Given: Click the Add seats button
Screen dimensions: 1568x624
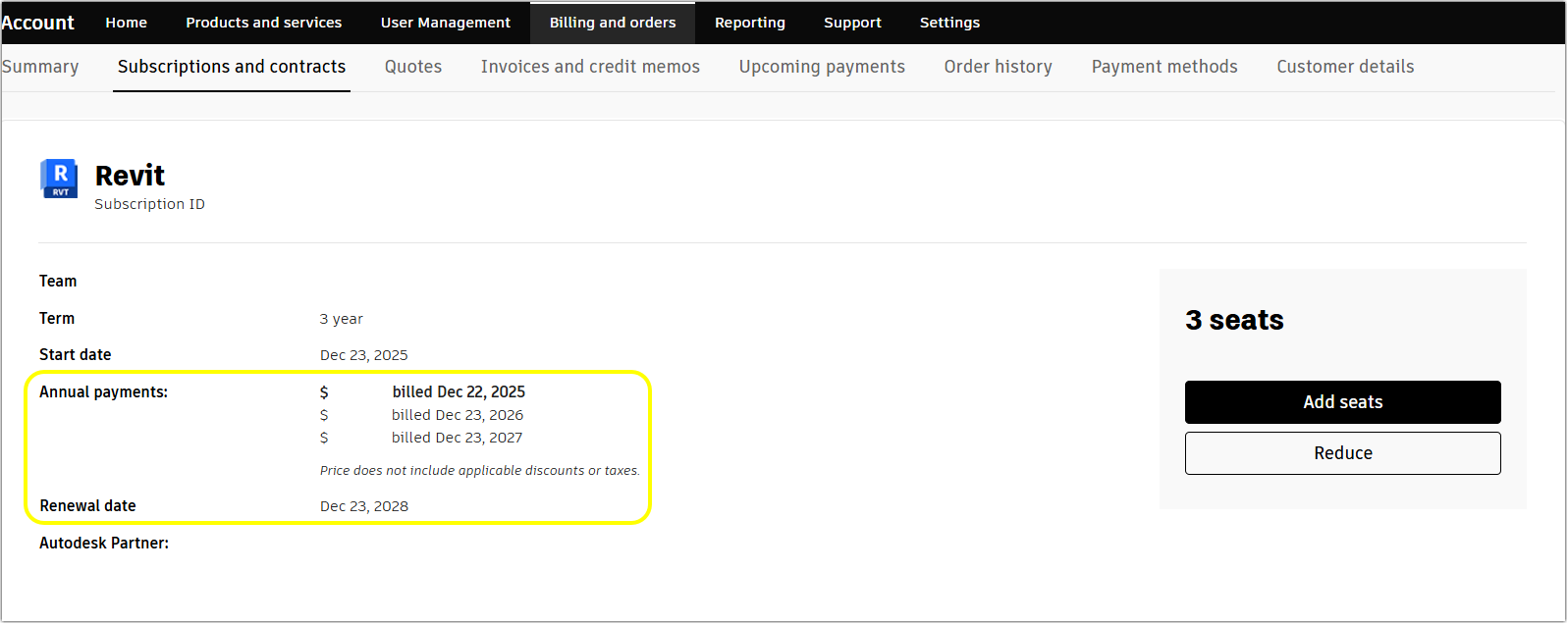Looking at the screenshot, I should click(x=1342, y=402).
